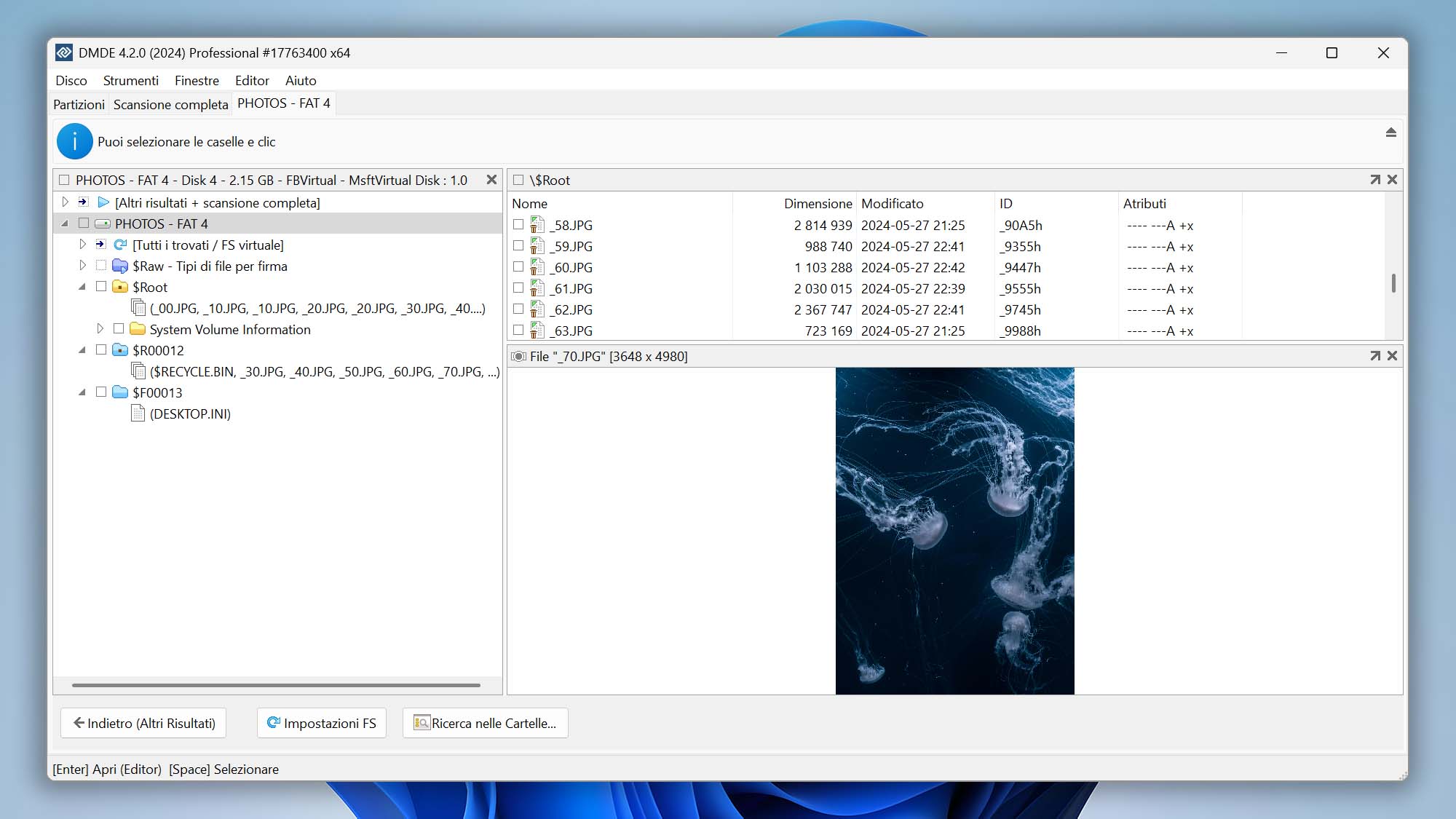Close the \$Root file list panel
1456x819 pixels.
point(1392,179)
